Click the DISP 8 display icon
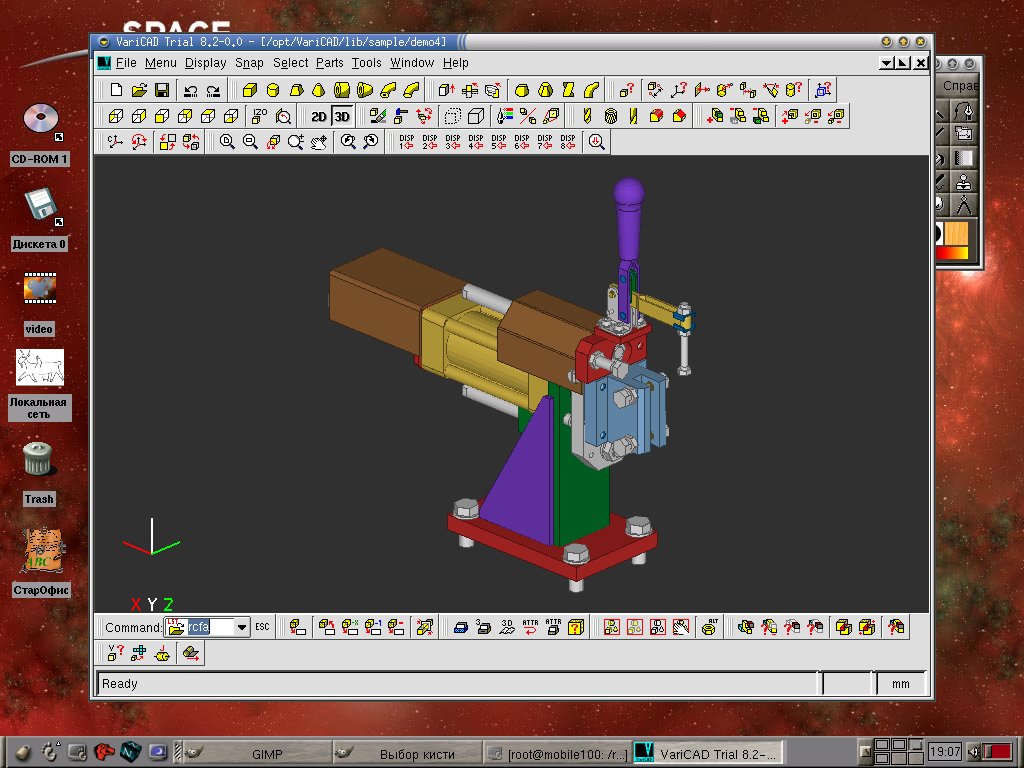1024x768 pixels. pyautogui.click(x=568, y=142)
